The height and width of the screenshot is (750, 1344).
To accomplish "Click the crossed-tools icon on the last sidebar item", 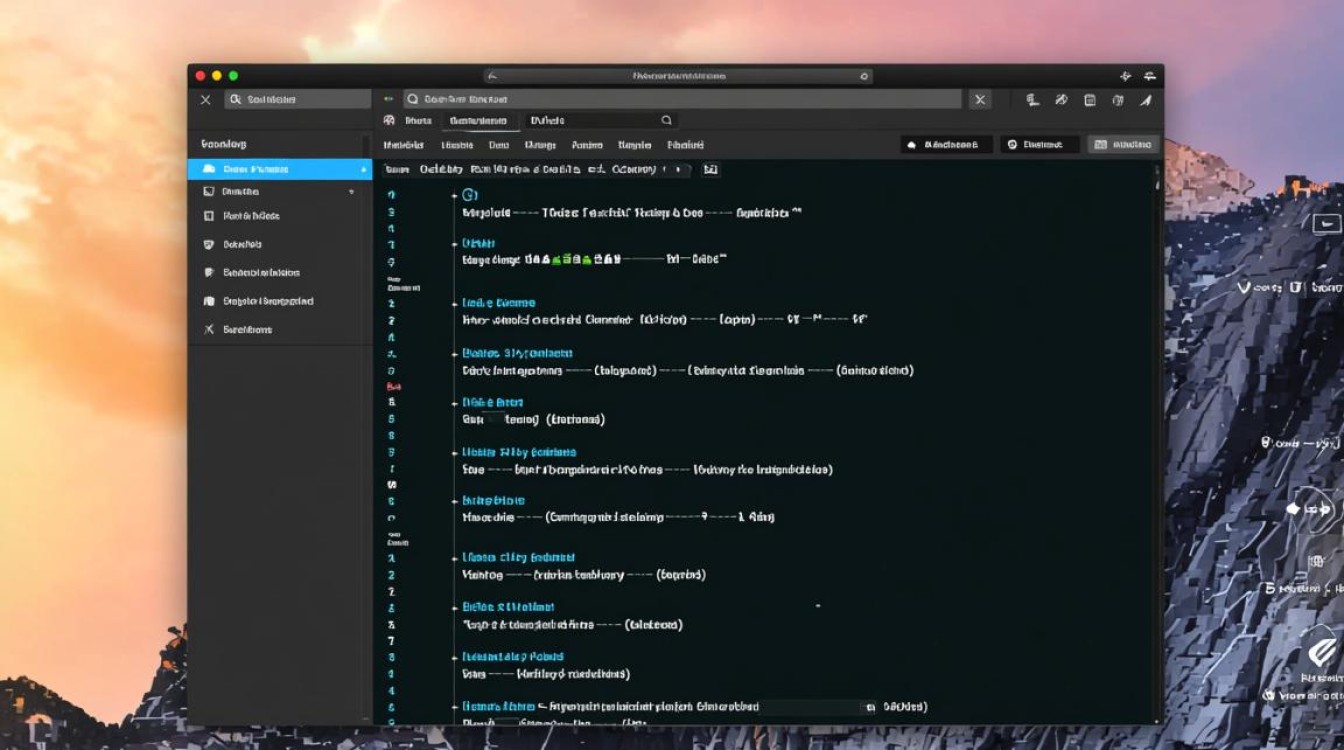I will point(208,329).
